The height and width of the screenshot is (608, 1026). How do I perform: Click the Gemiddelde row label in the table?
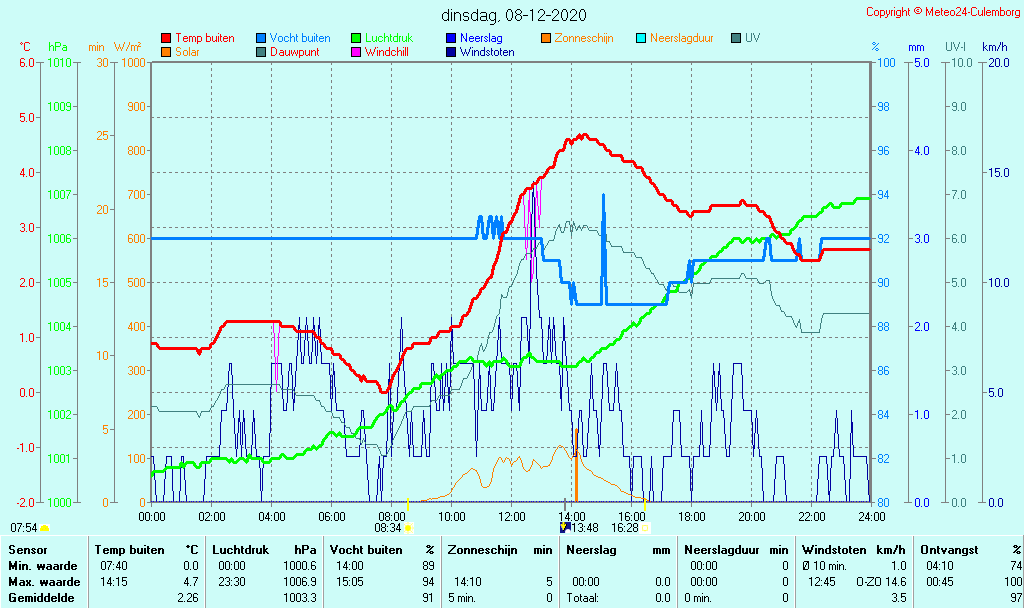coord(42,598)
